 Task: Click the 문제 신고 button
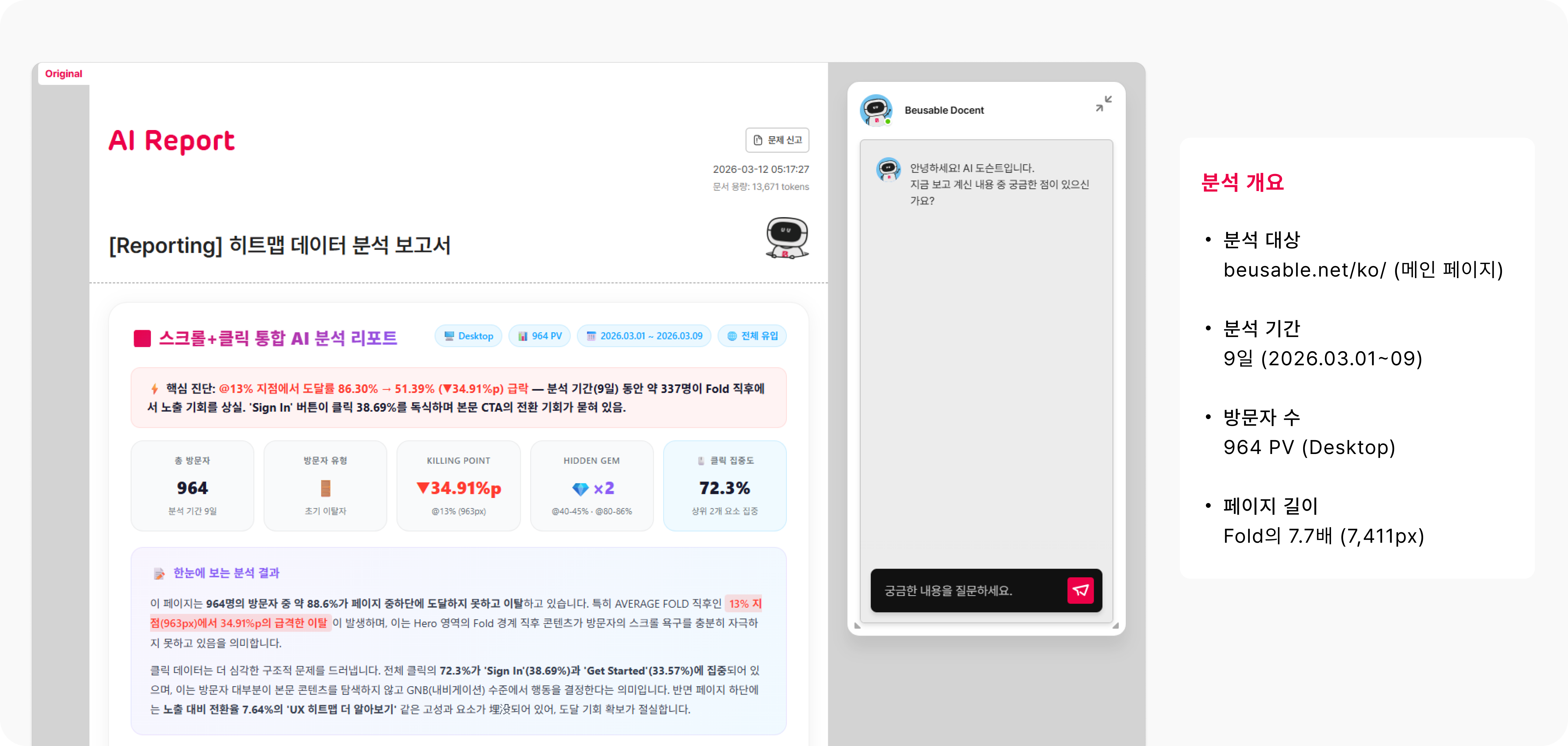[777, 140]
